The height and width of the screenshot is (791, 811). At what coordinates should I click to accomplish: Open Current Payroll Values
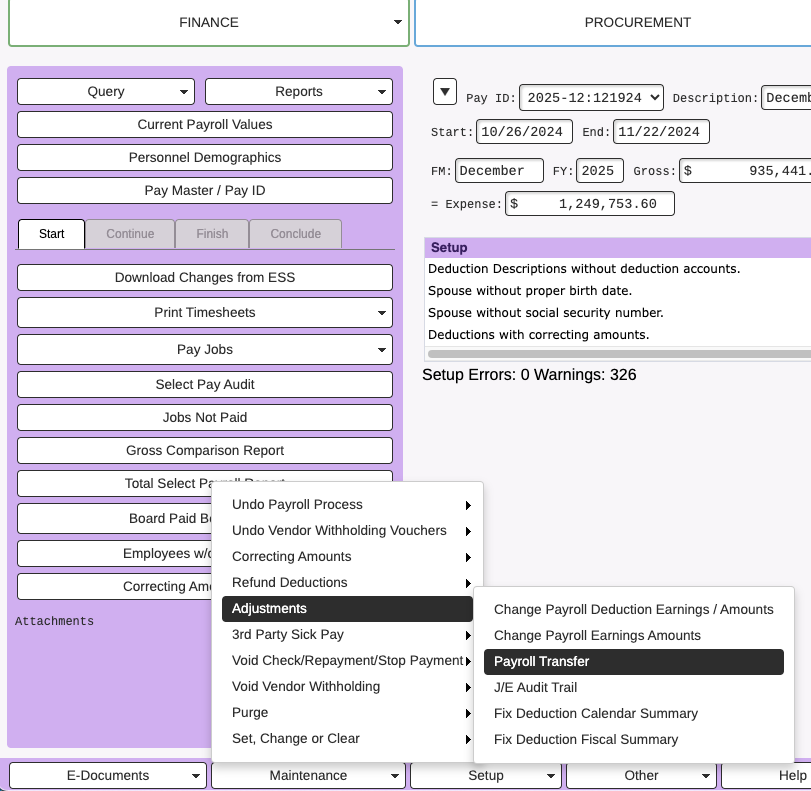click(x=205, y=125)
